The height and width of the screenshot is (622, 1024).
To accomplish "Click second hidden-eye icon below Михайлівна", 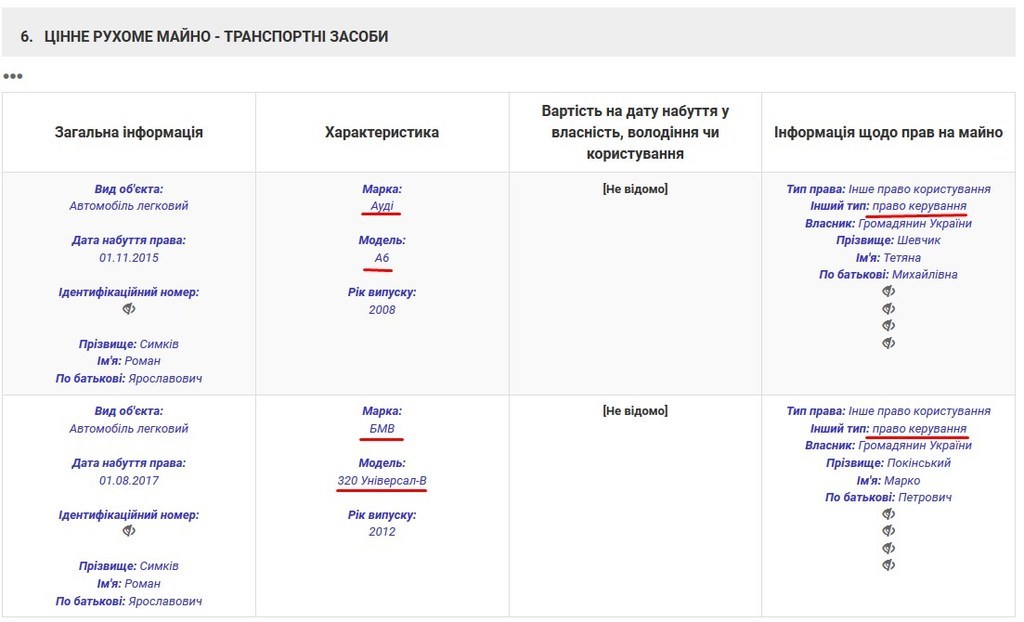I will (888, 309).
